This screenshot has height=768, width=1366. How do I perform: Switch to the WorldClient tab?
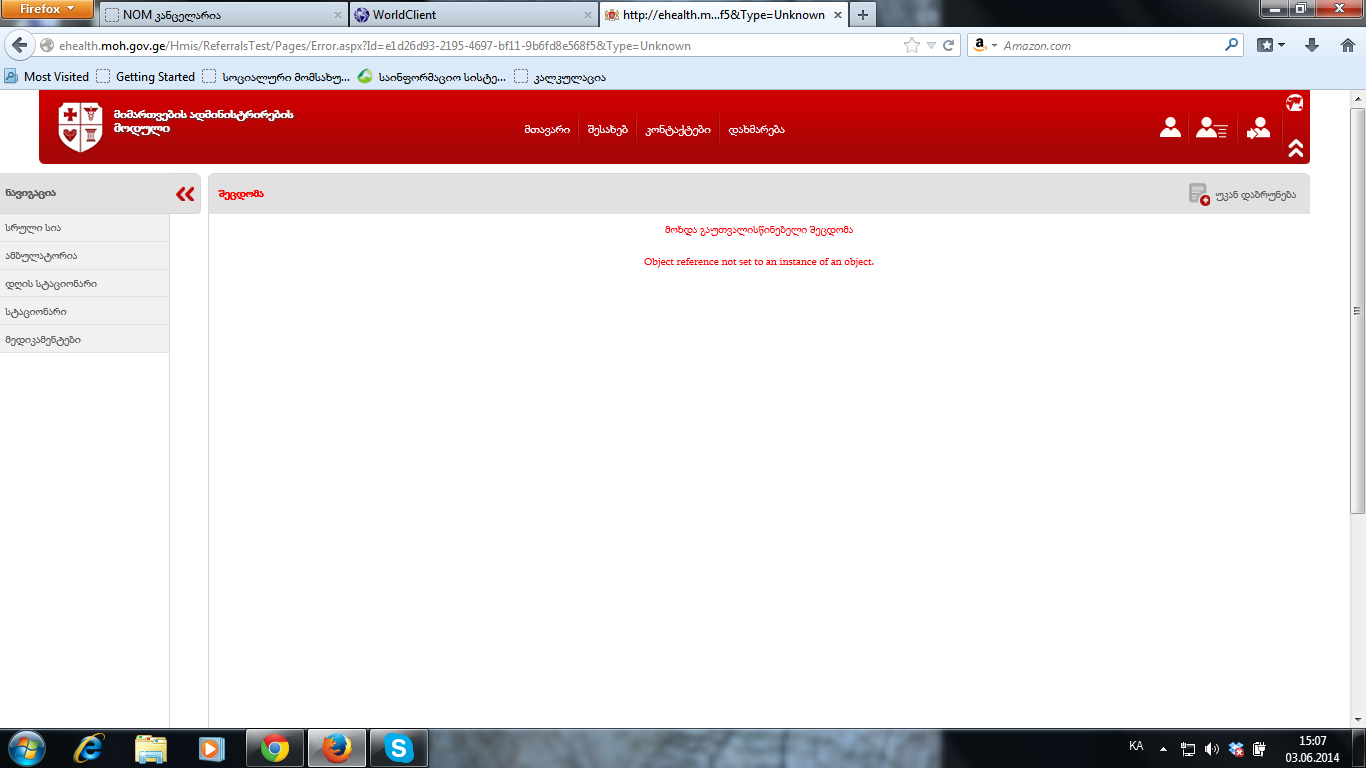click(x=465, y=15)
